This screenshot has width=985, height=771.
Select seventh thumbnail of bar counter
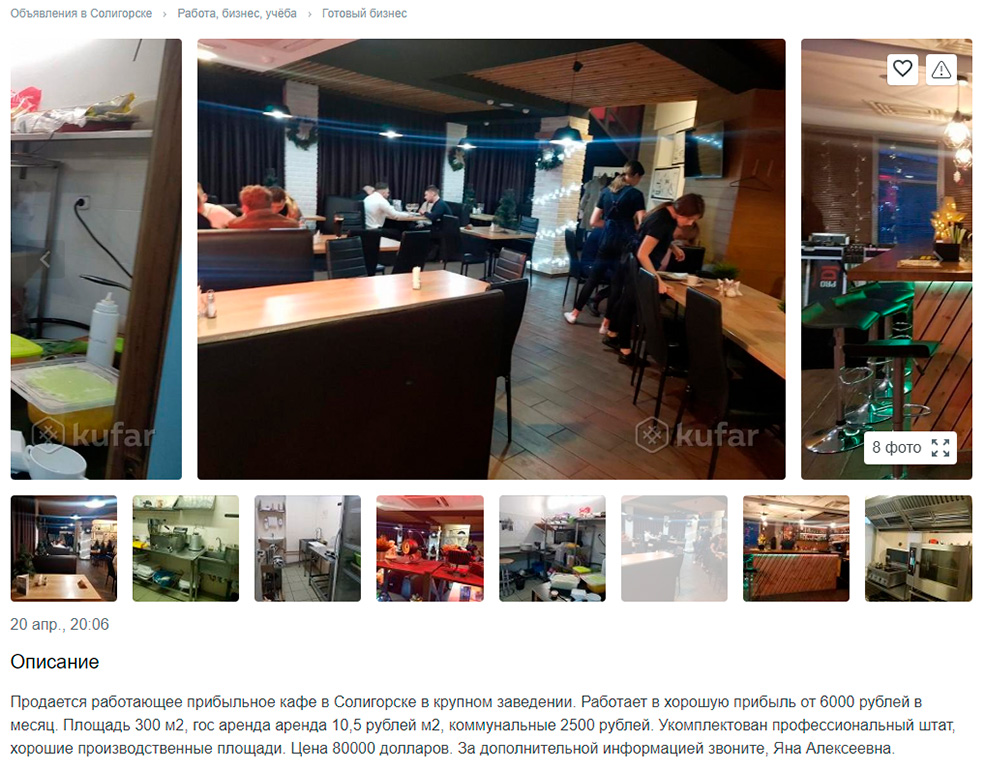797,549
